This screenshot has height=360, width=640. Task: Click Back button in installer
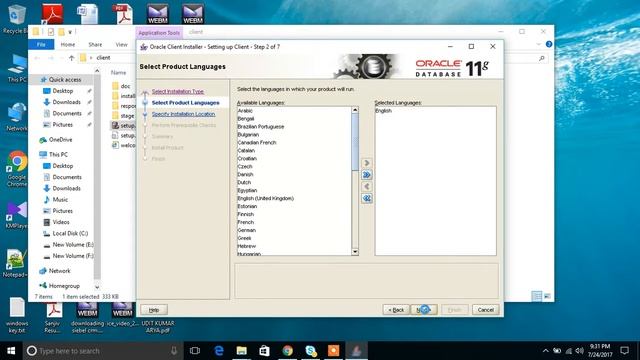coord(396,310)
